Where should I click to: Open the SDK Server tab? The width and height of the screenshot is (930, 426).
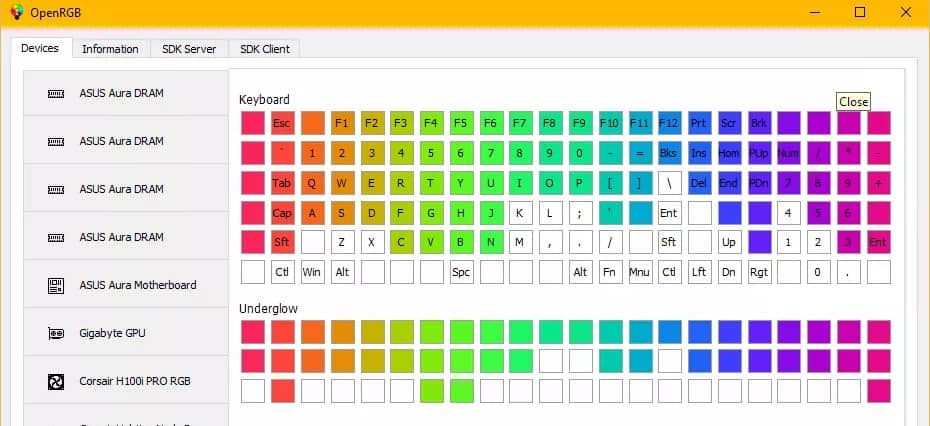tap(189, 49)
